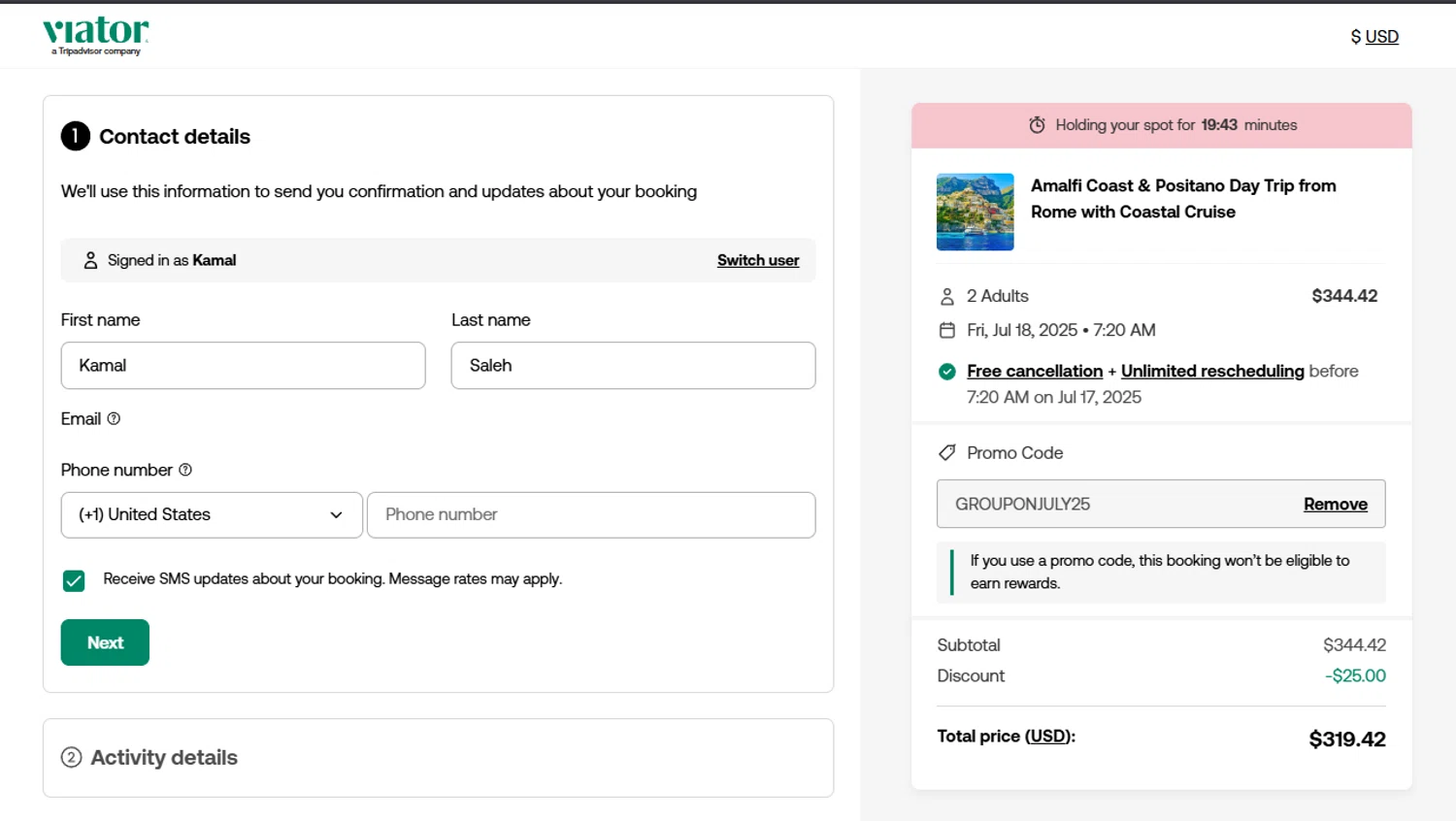The image size is (1456, 821).
Task: Click the promo code tag icon
Action: click(947, 452)
